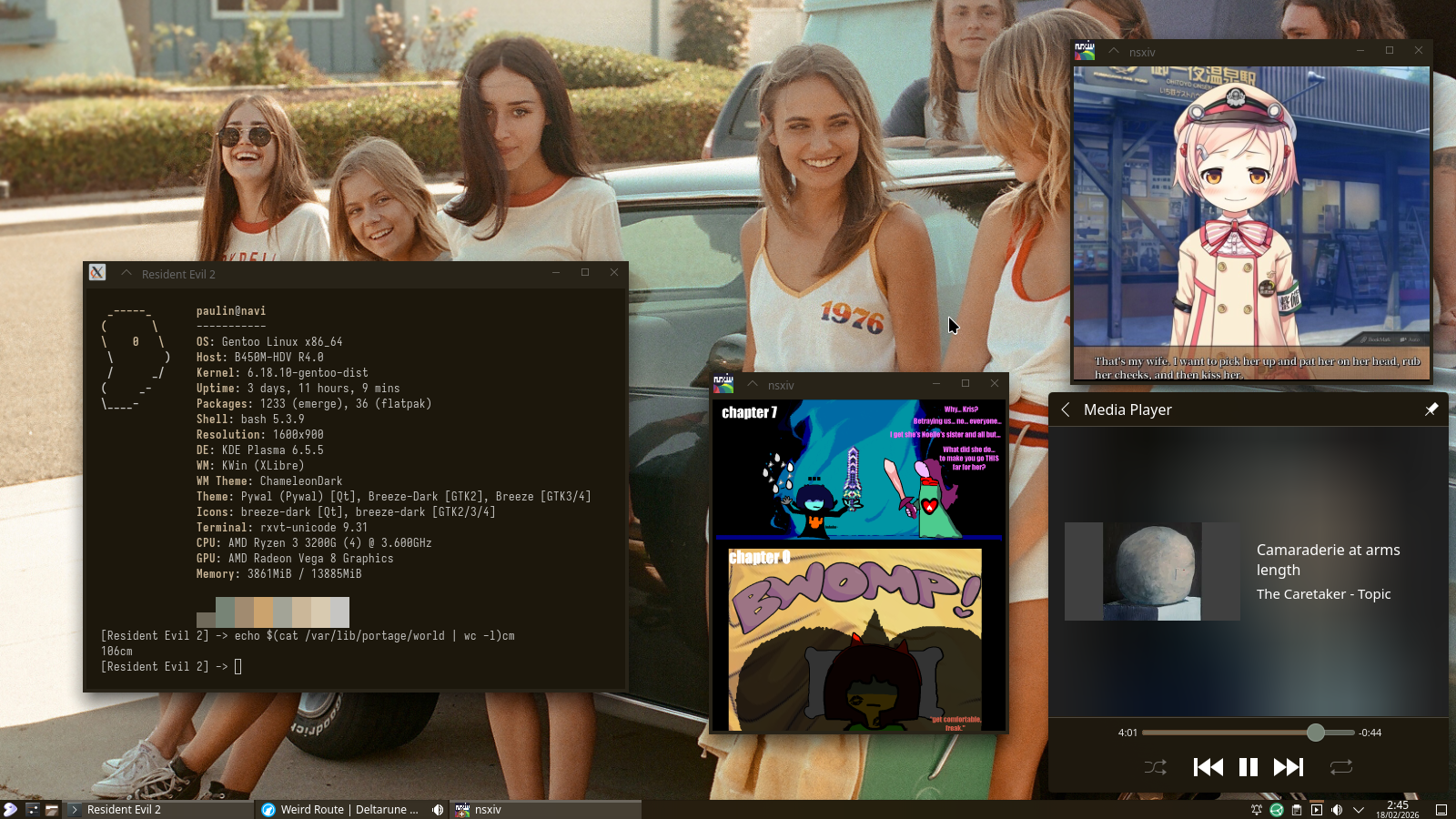Open media player tray icon
Image resolution: width=1456 pixels, height=819 pixels.
1317,809
